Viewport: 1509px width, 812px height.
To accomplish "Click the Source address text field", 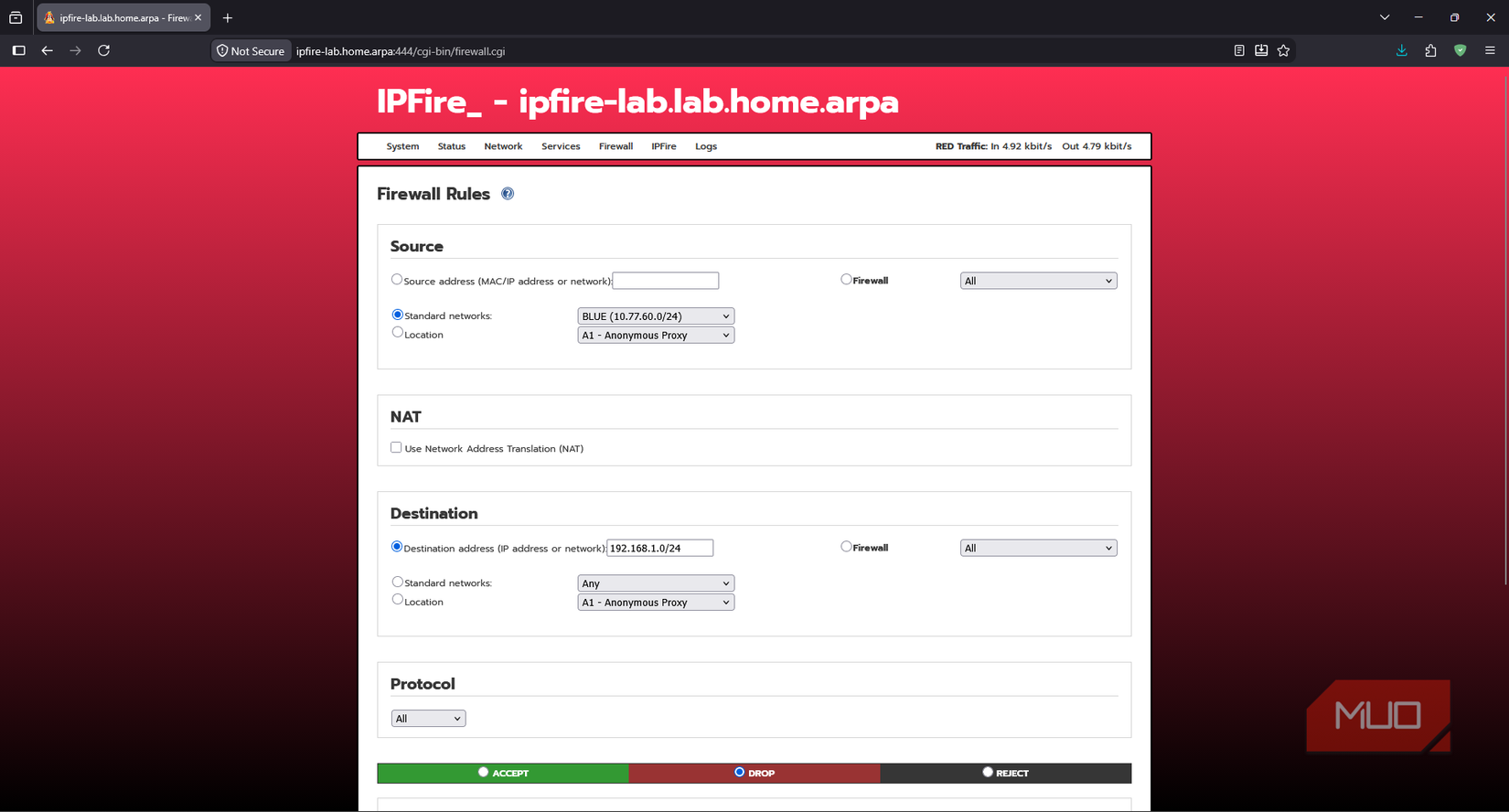I will tap(666, 281).
